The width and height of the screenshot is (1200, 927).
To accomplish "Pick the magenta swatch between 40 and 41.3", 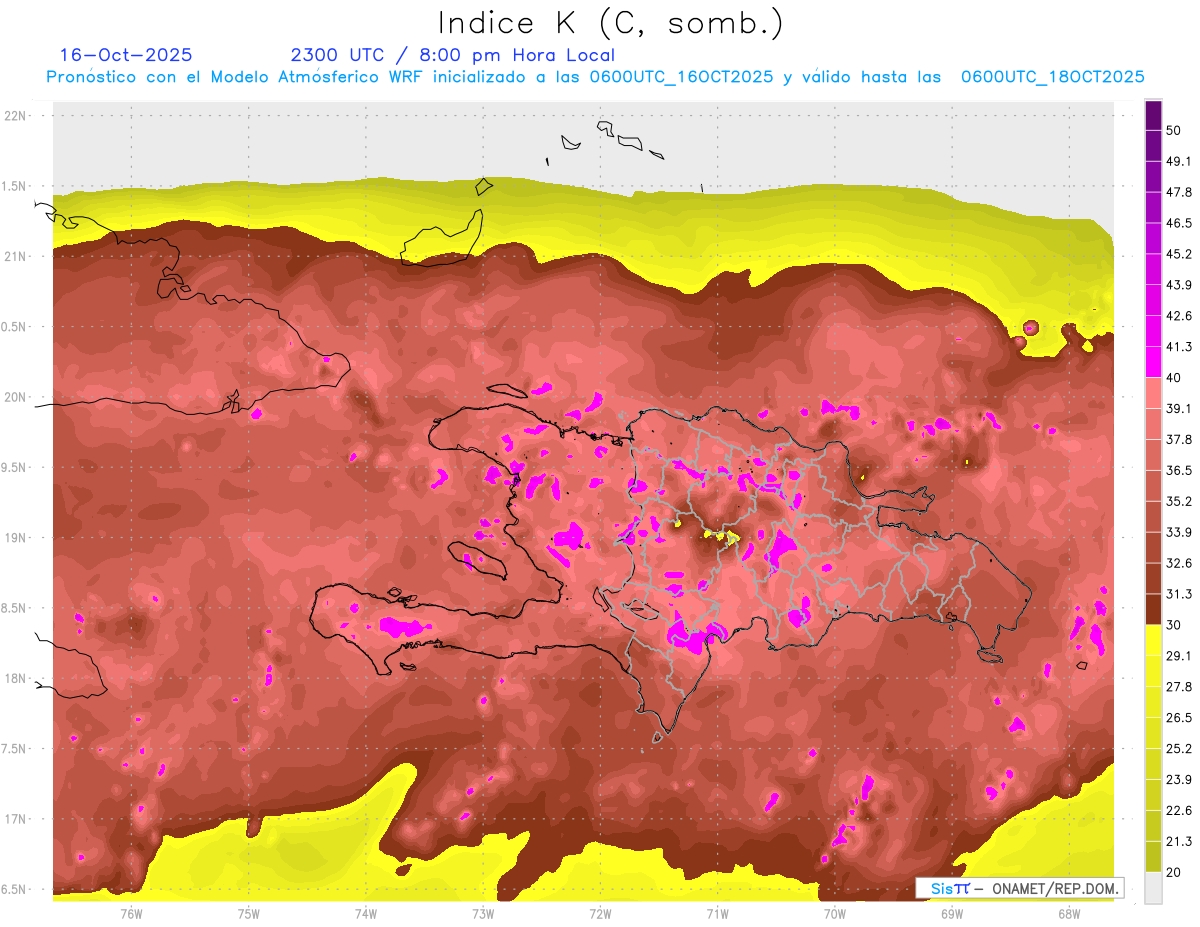I will [x=1153, y=361].
